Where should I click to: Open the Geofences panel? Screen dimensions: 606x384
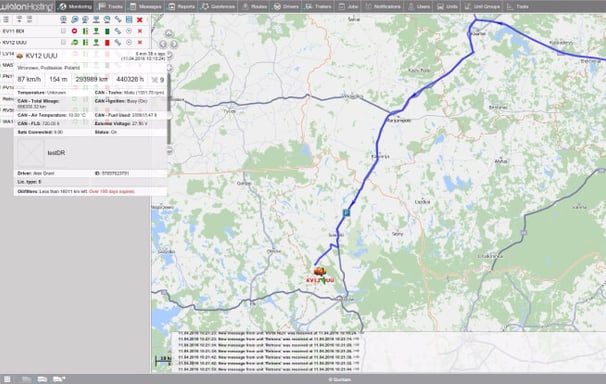(218, 6)
